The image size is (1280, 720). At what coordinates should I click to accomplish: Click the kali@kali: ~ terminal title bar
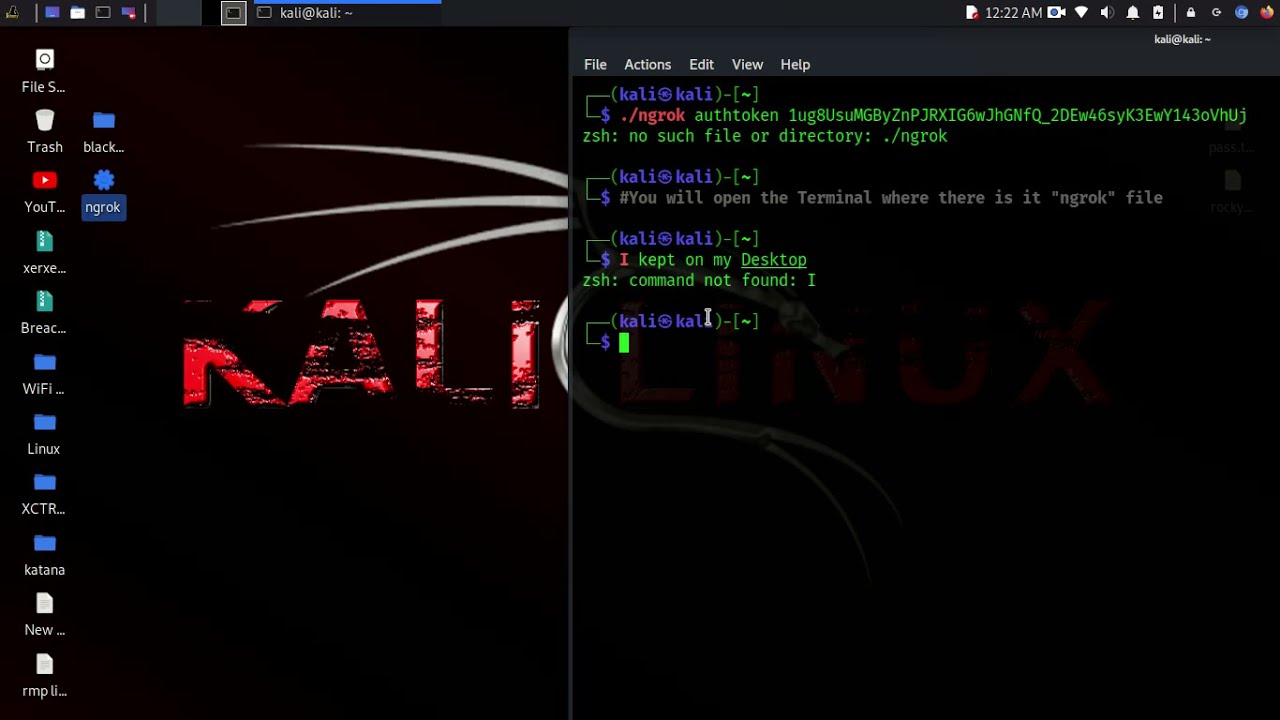(1182, 39)
